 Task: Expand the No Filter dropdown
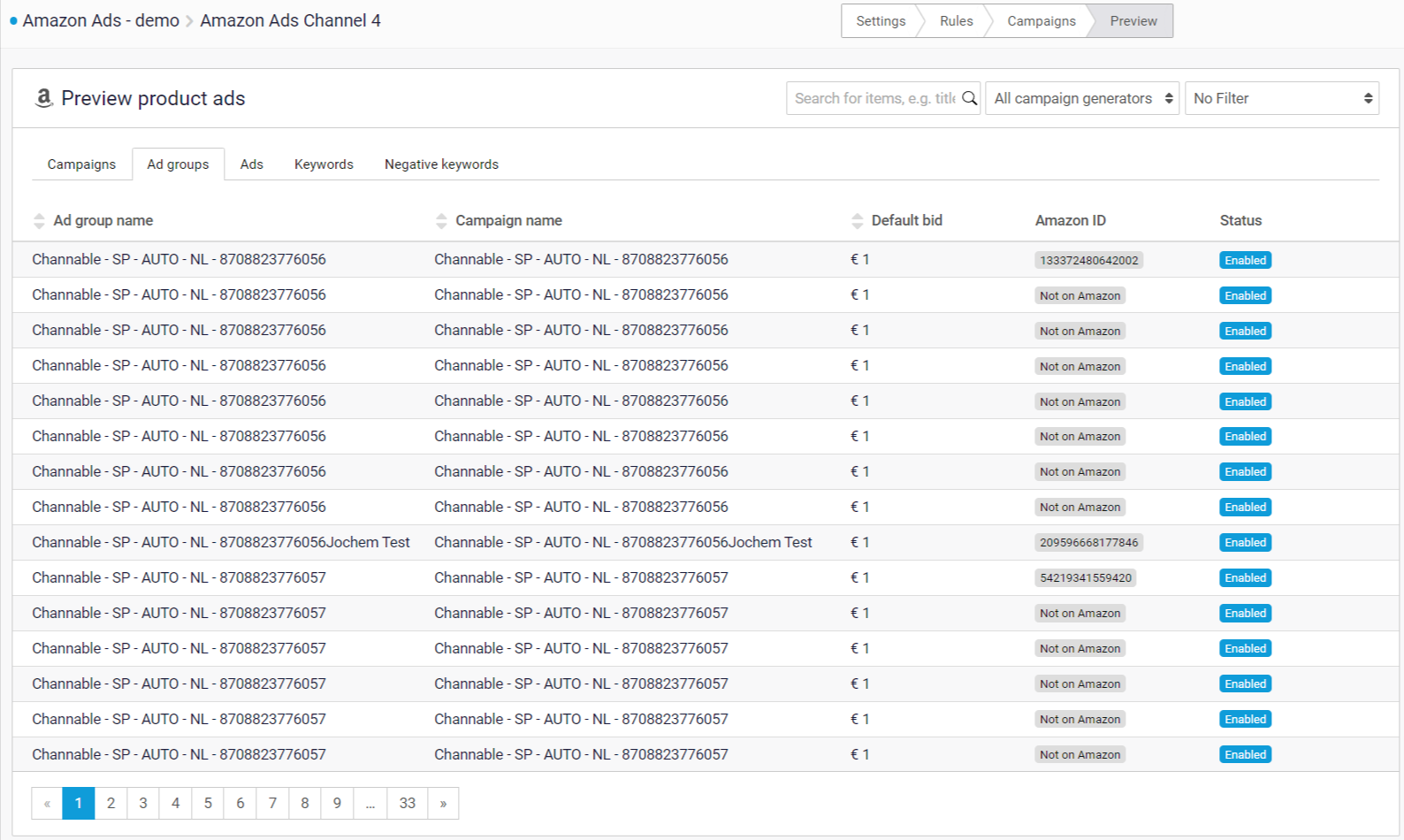pos(1281,98)
